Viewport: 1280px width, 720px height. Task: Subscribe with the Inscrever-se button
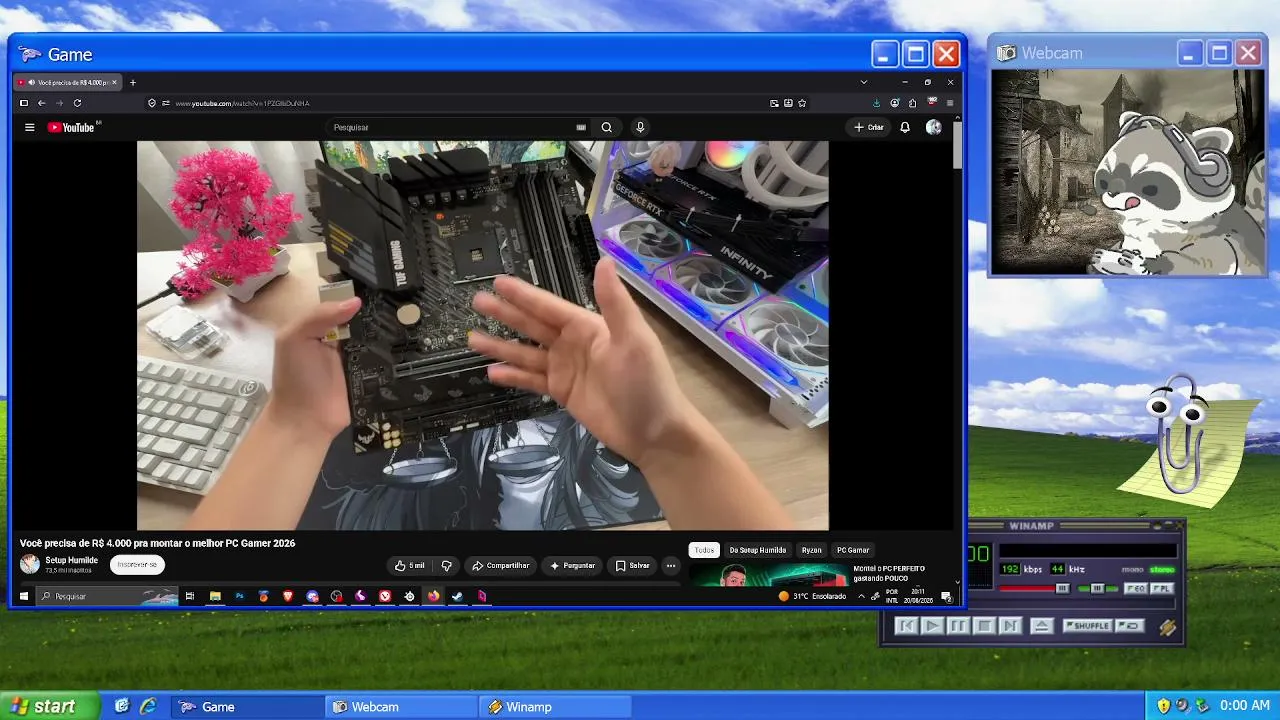[137, 565]
